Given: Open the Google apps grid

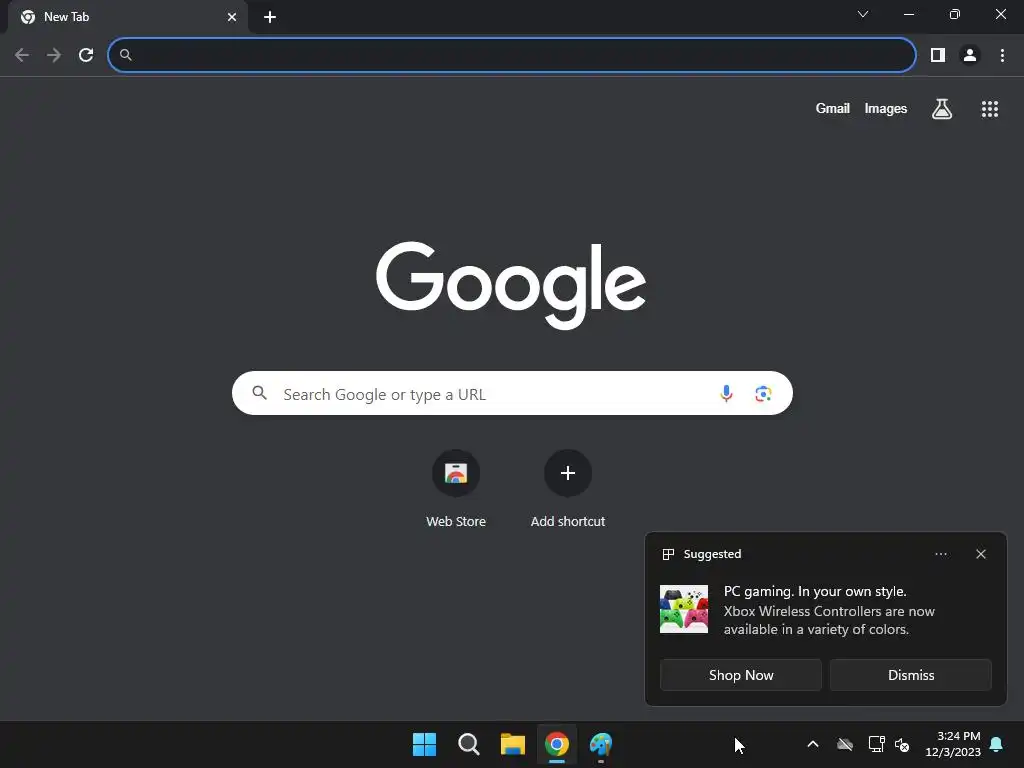Looking at the screenshot, I should point(989,108).
